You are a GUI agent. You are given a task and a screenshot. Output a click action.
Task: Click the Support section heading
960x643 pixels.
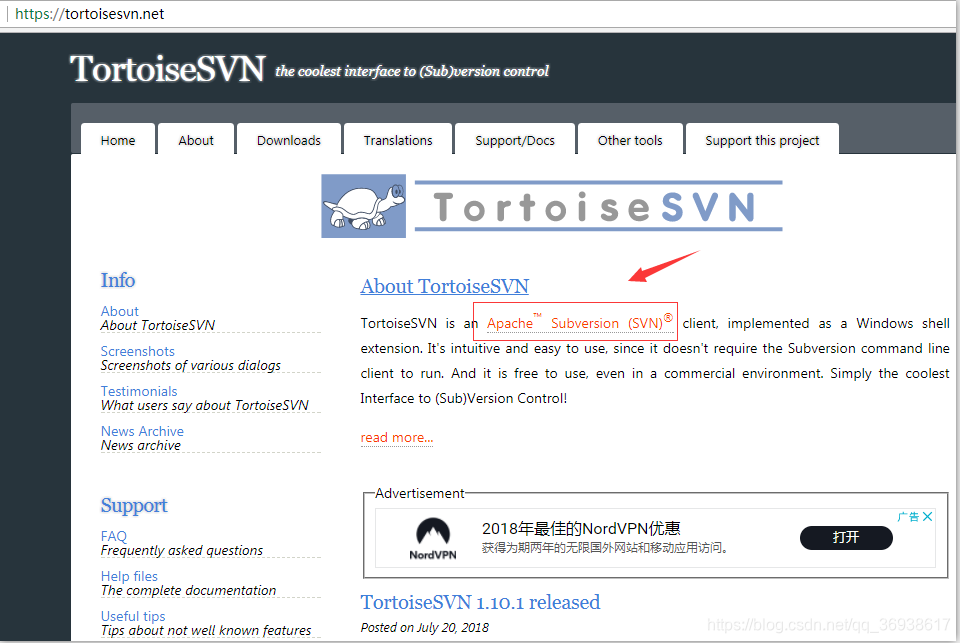pos(133,505)
